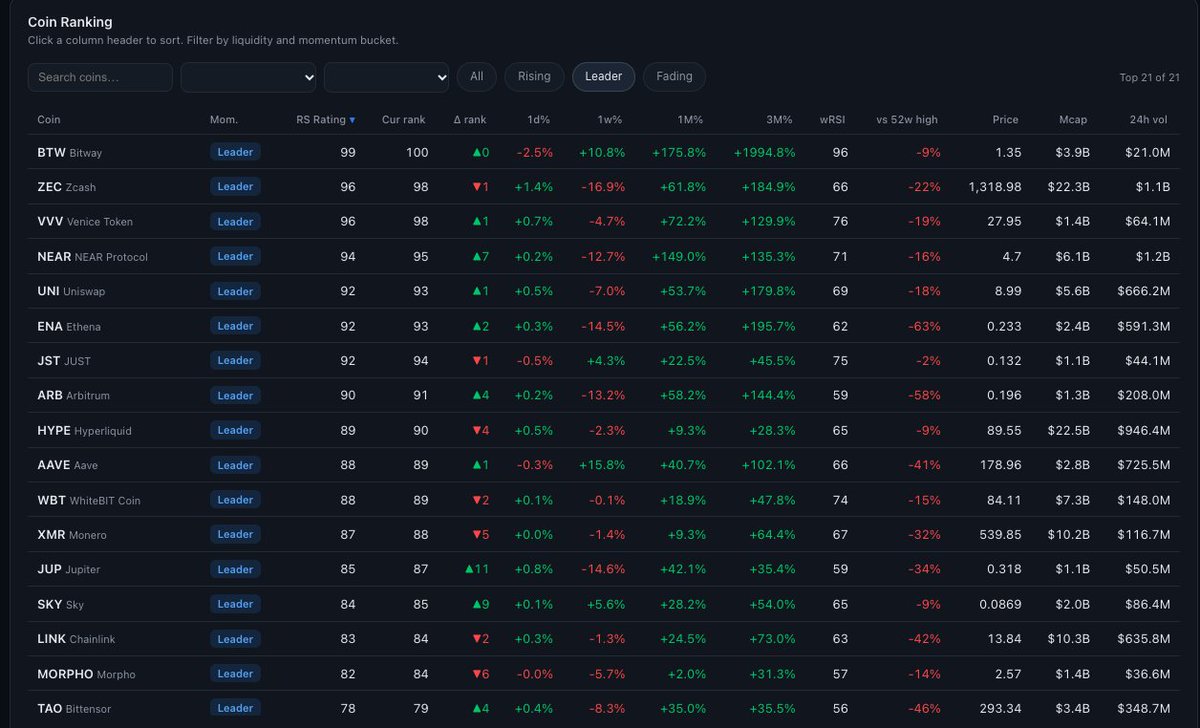Sort by the Price column header

1005,120
